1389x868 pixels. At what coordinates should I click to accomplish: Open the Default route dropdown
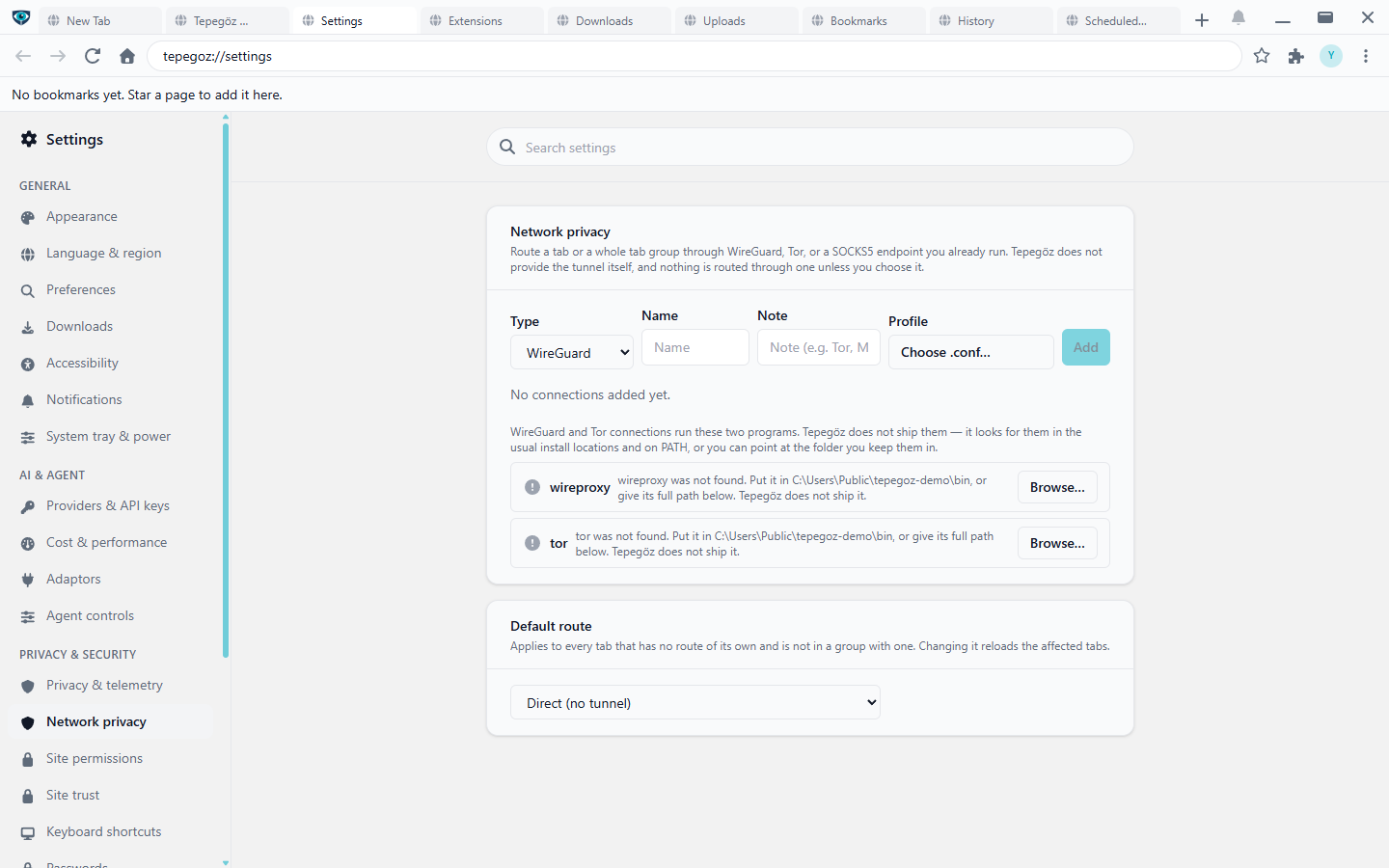tap(695, 703)
